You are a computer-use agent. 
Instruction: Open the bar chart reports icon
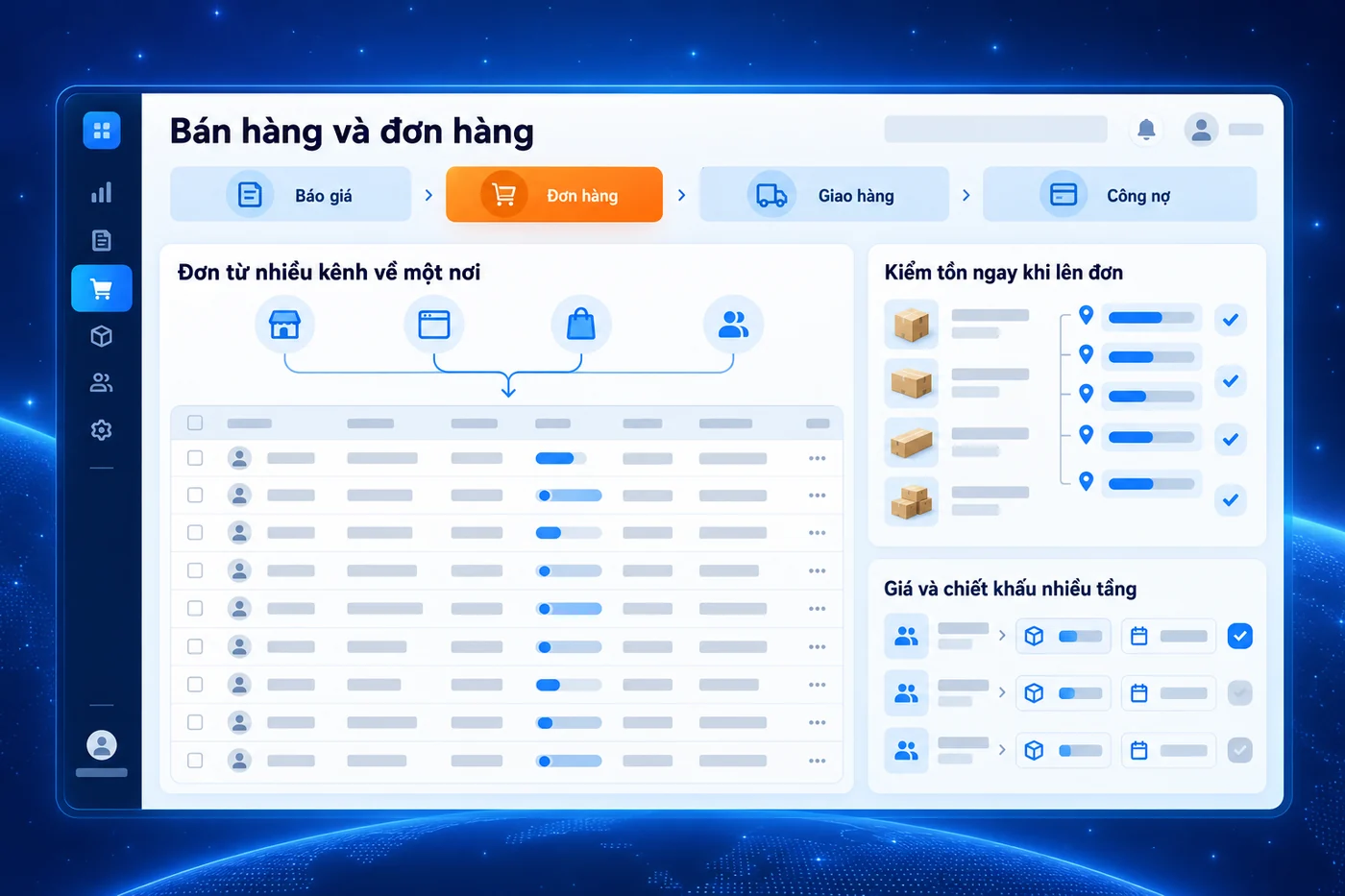click(102, 192)
